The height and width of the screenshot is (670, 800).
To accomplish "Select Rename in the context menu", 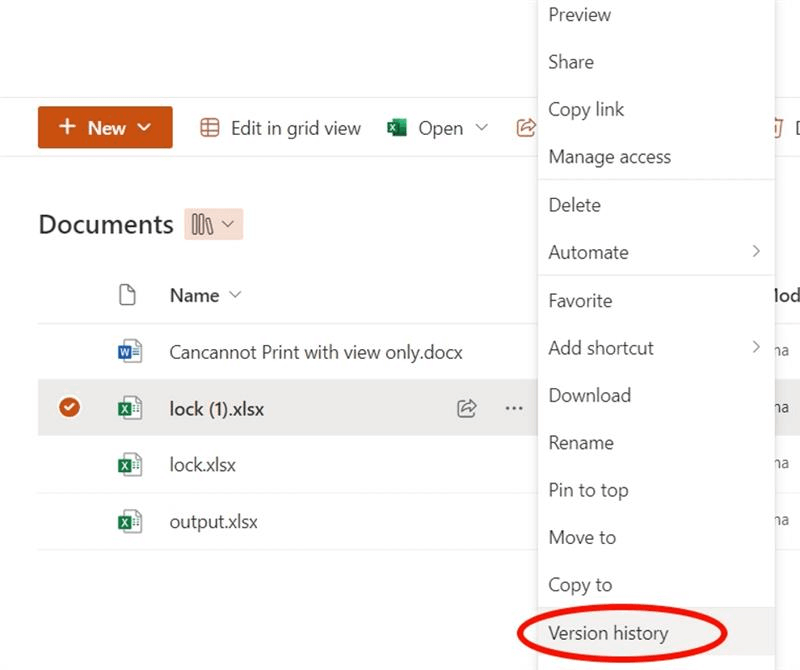I will tap(657, 443).
